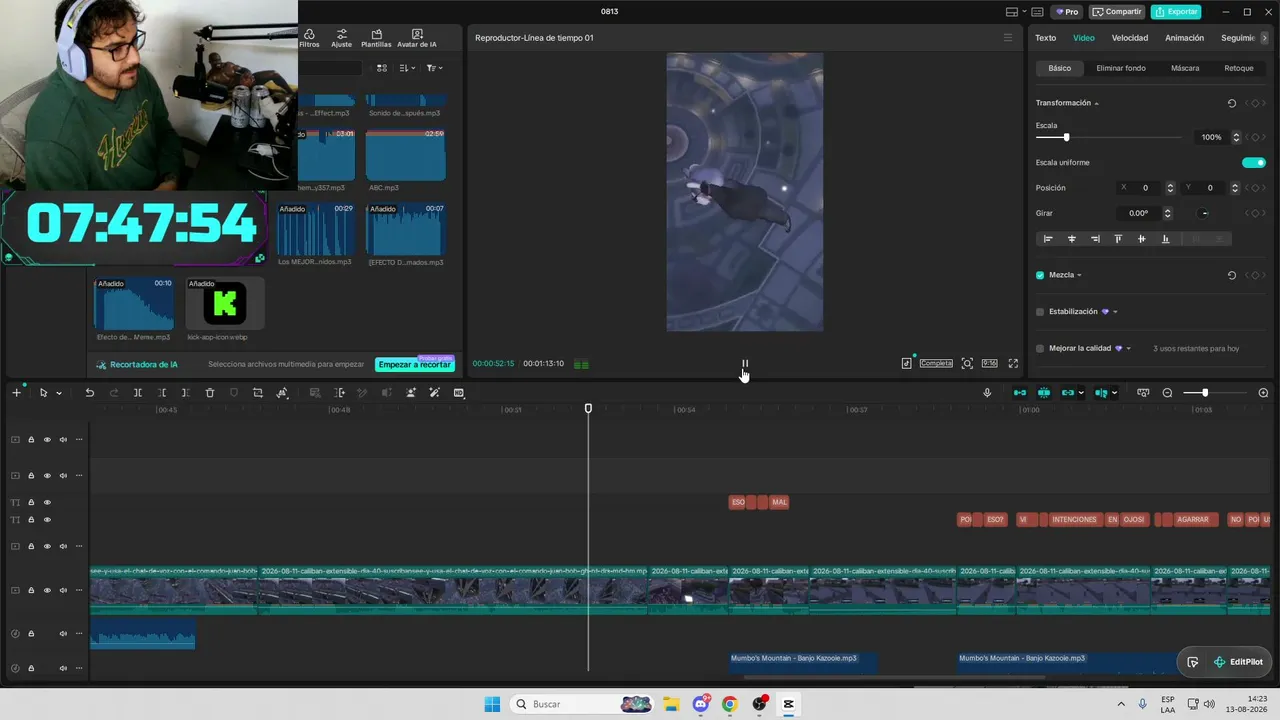Switch to the Velocidad tab
Screen dimensions: 1280x720
click(1130, 38)
